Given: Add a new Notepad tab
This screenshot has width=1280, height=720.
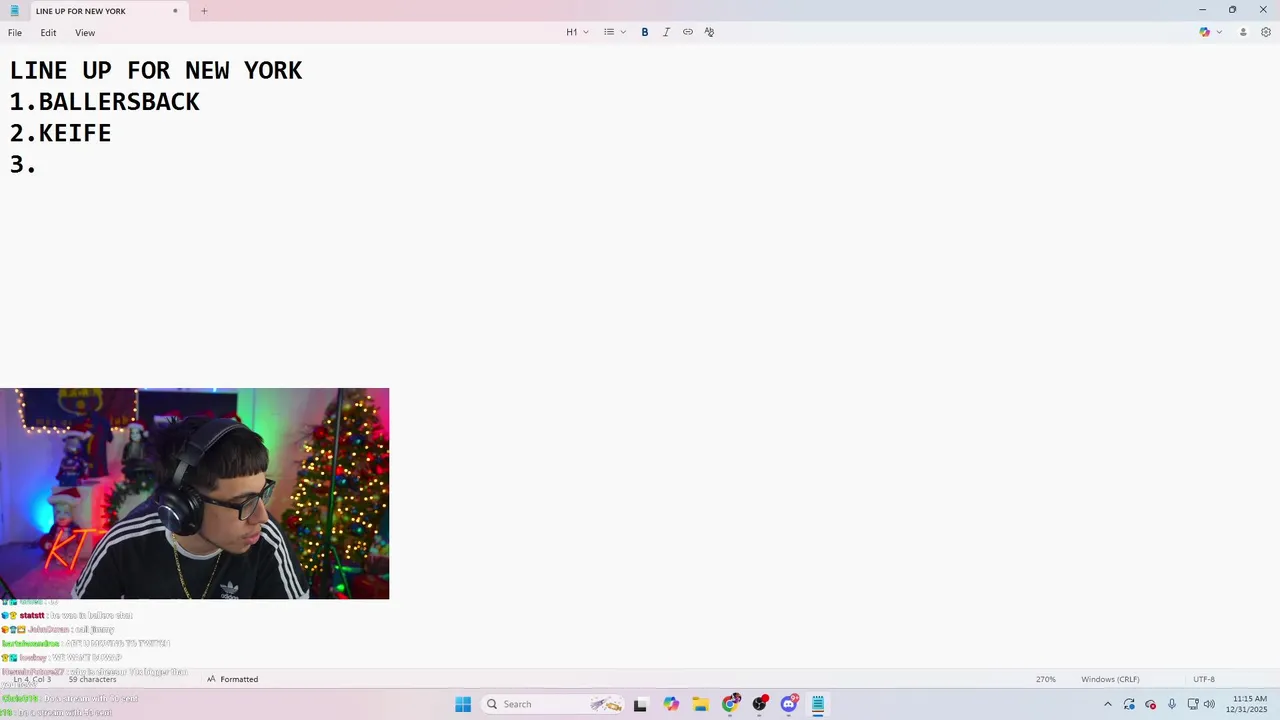Looking at the screenshot, I should 204,11.
